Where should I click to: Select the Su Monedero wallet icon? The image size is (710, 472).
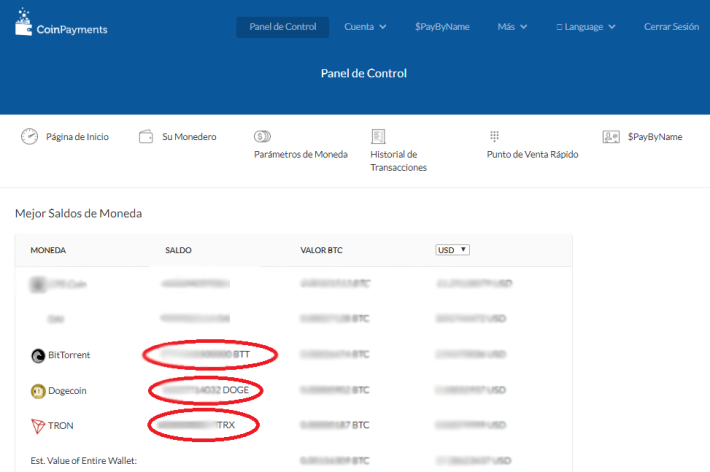point(146,136)
